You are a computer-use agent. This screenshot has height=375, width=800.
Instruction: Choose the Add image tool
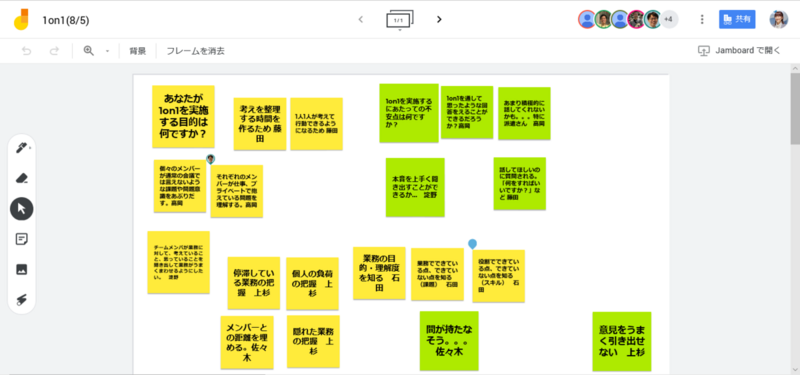(x=21, y=269)
